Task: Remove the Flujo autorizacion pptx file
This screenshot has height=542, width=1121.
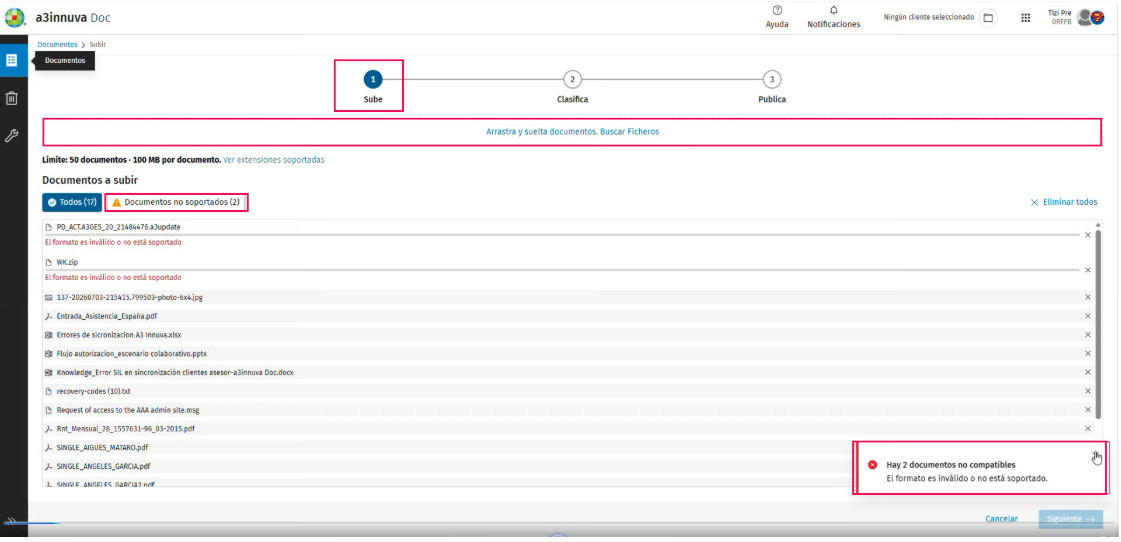Action: [x=1087, y=353]
